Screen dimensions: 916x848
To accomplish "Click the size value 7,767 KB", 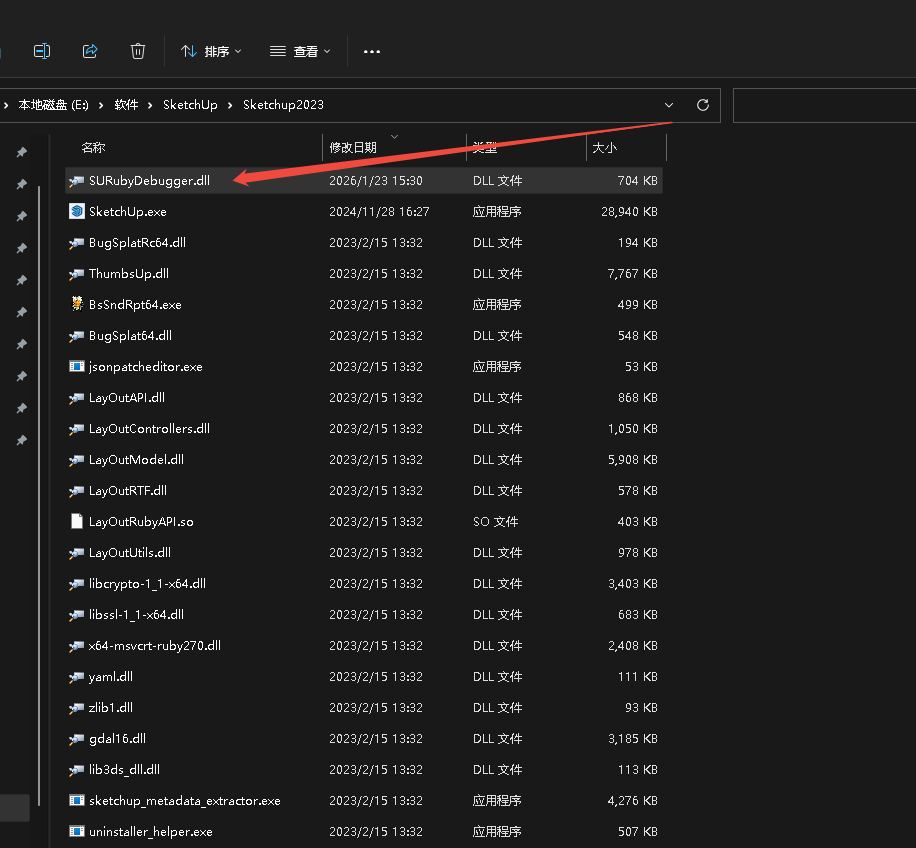I will [x=633, y=273].
